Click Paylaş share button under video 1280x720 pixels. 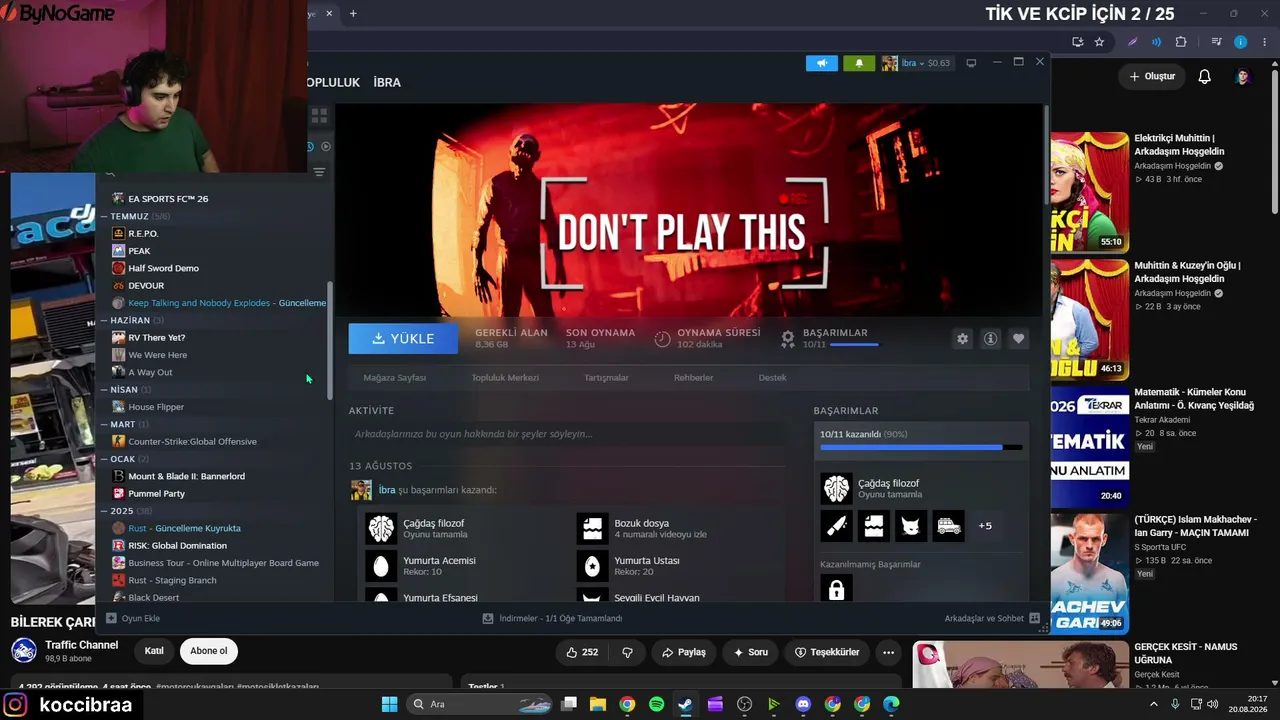coord(683,652)
